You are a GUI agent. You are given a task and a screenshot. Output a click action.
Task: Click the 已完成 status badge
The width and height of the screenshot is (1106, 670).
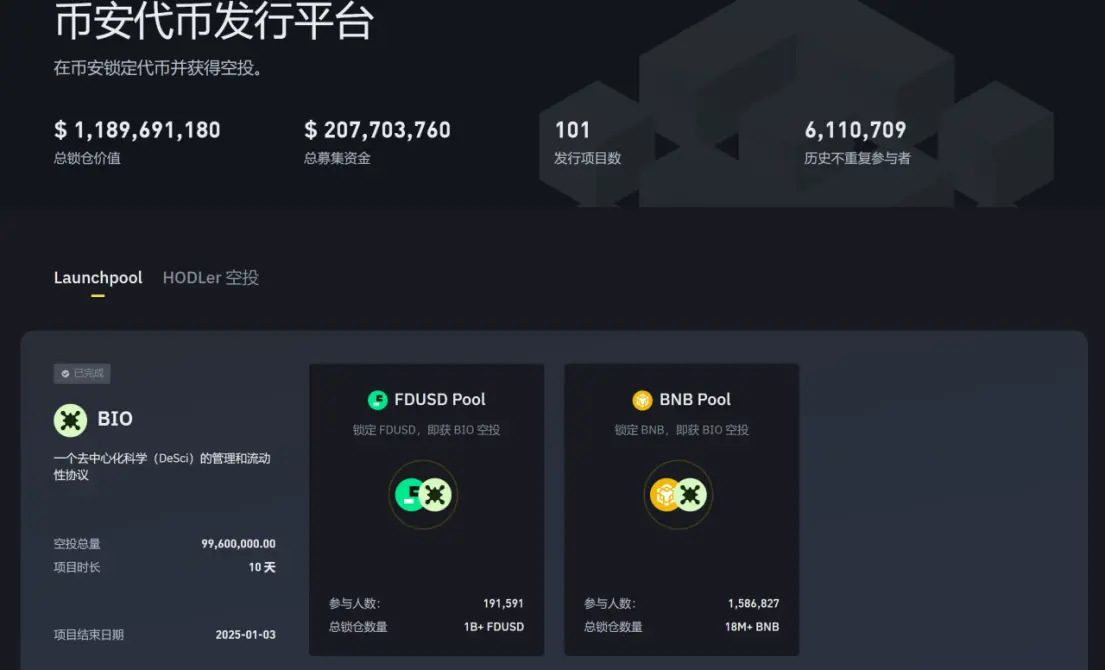pyautogui.click(x=82, y=373)
